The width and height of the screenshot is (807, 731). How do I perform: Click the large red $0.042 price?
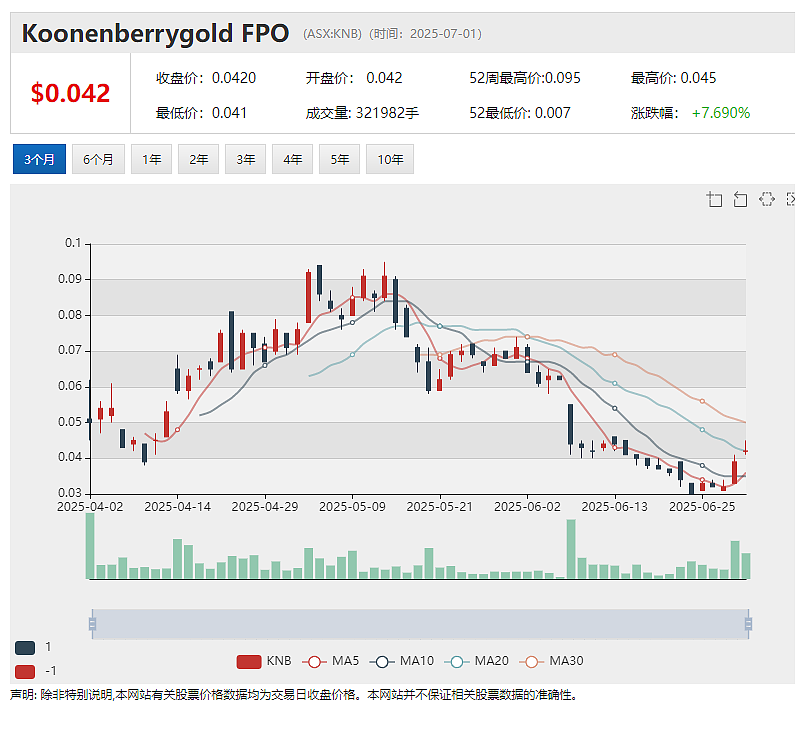tap(71, 93)
